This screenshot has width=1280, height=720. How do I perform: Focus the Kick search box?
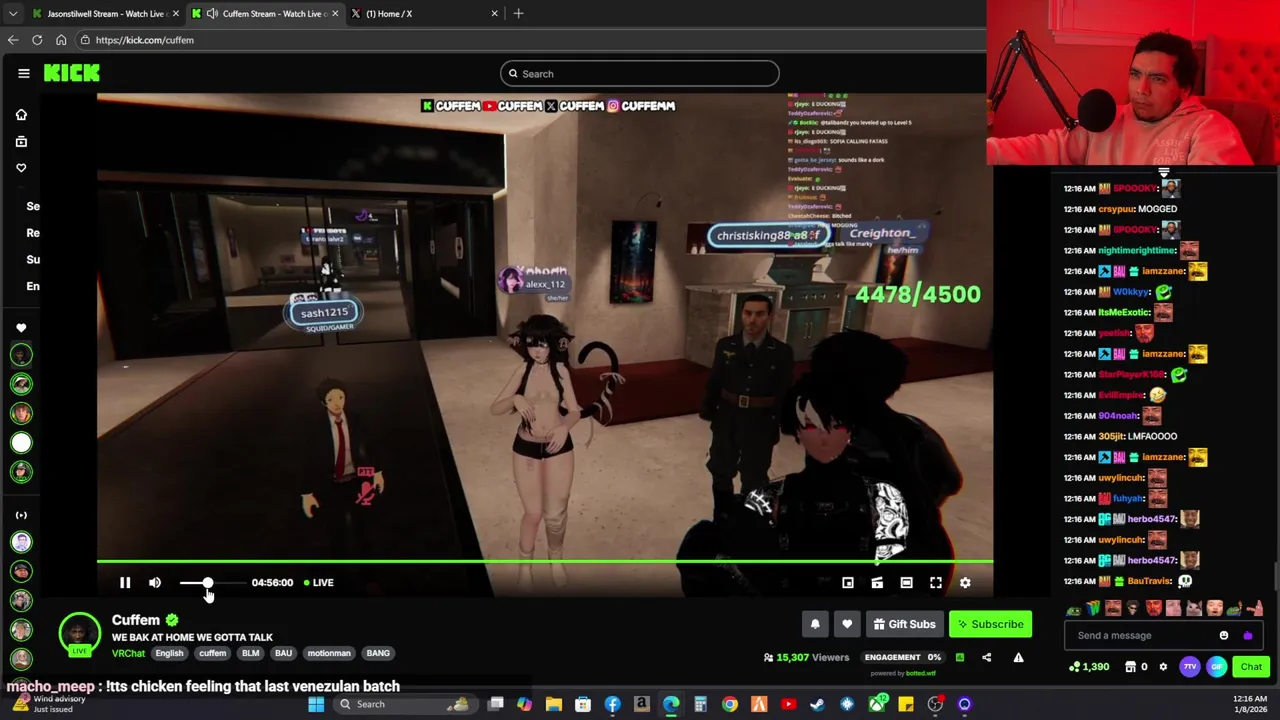[x=639, y=73]
